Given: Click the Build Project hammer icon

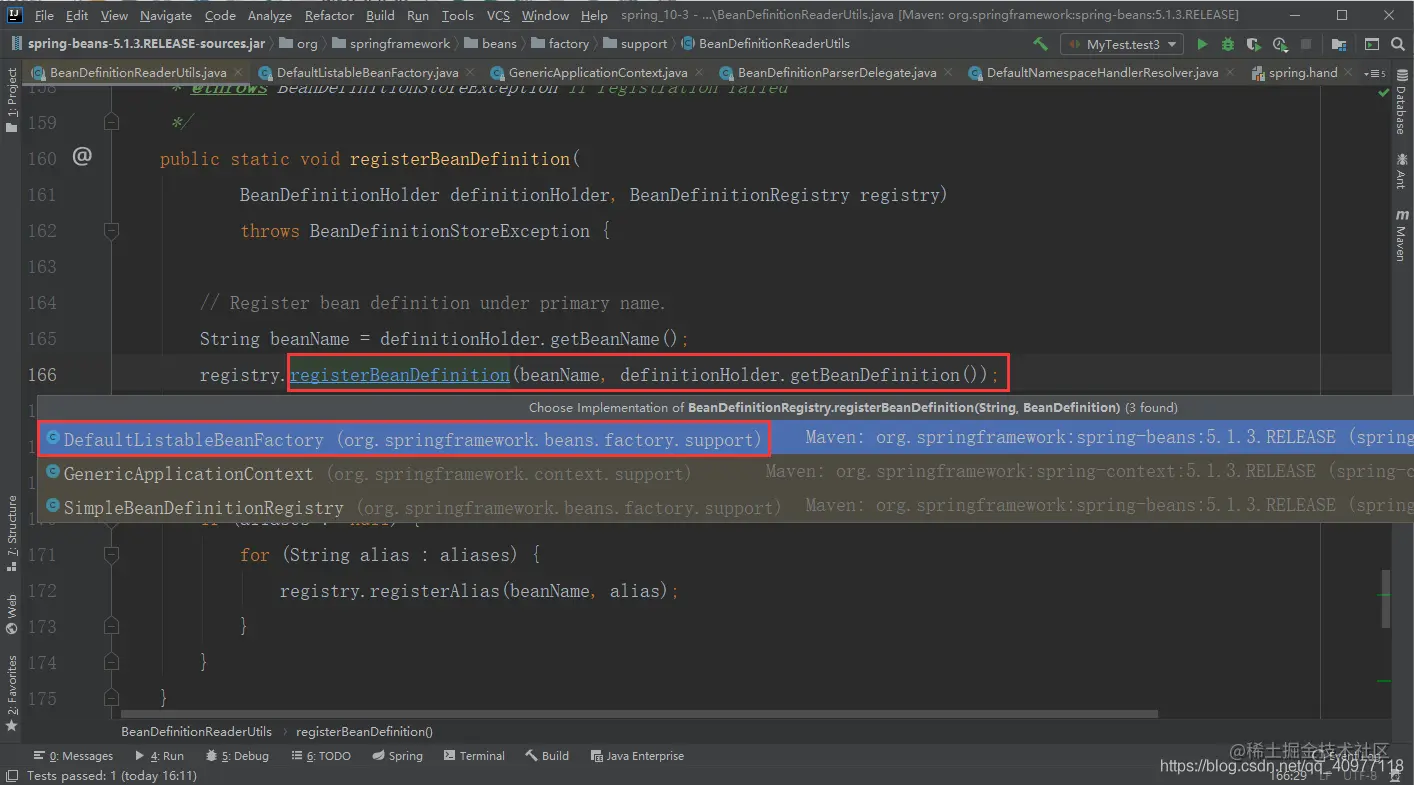Looking at the screenshot, I should click(x=1041, y=44).
